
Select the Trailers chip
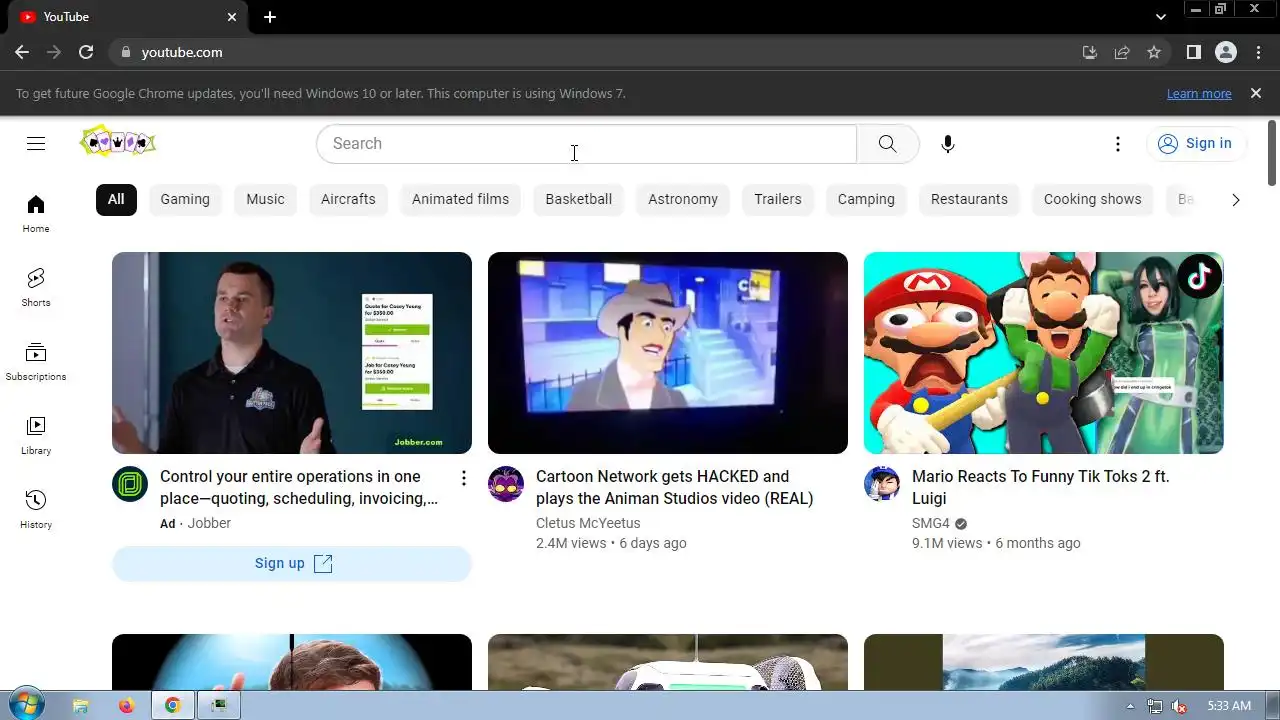point(778,199)
